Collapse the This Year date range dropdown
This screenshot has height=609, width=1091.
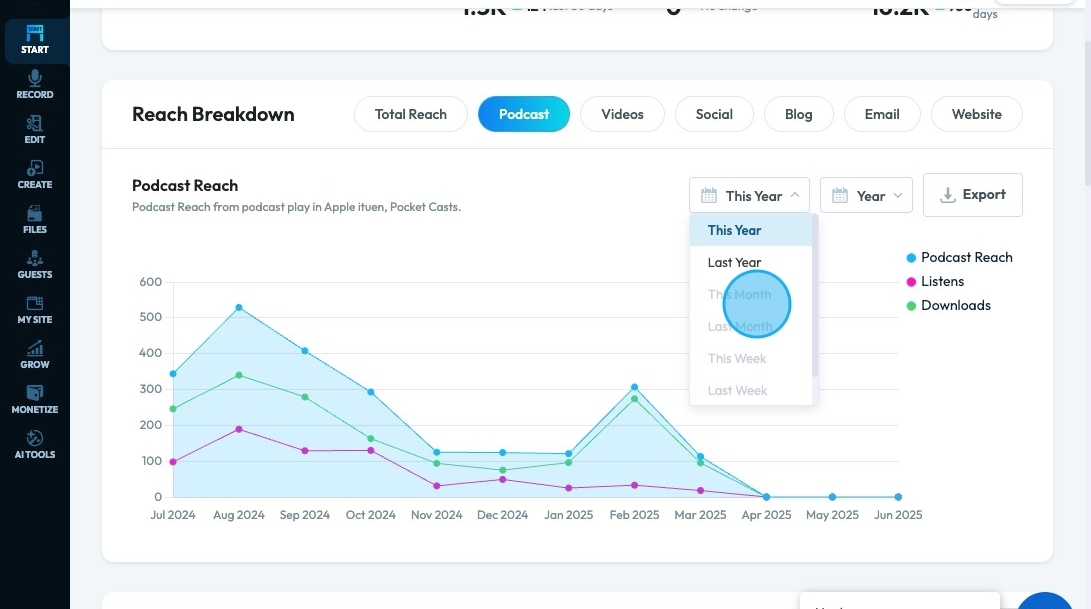point(749,196)
